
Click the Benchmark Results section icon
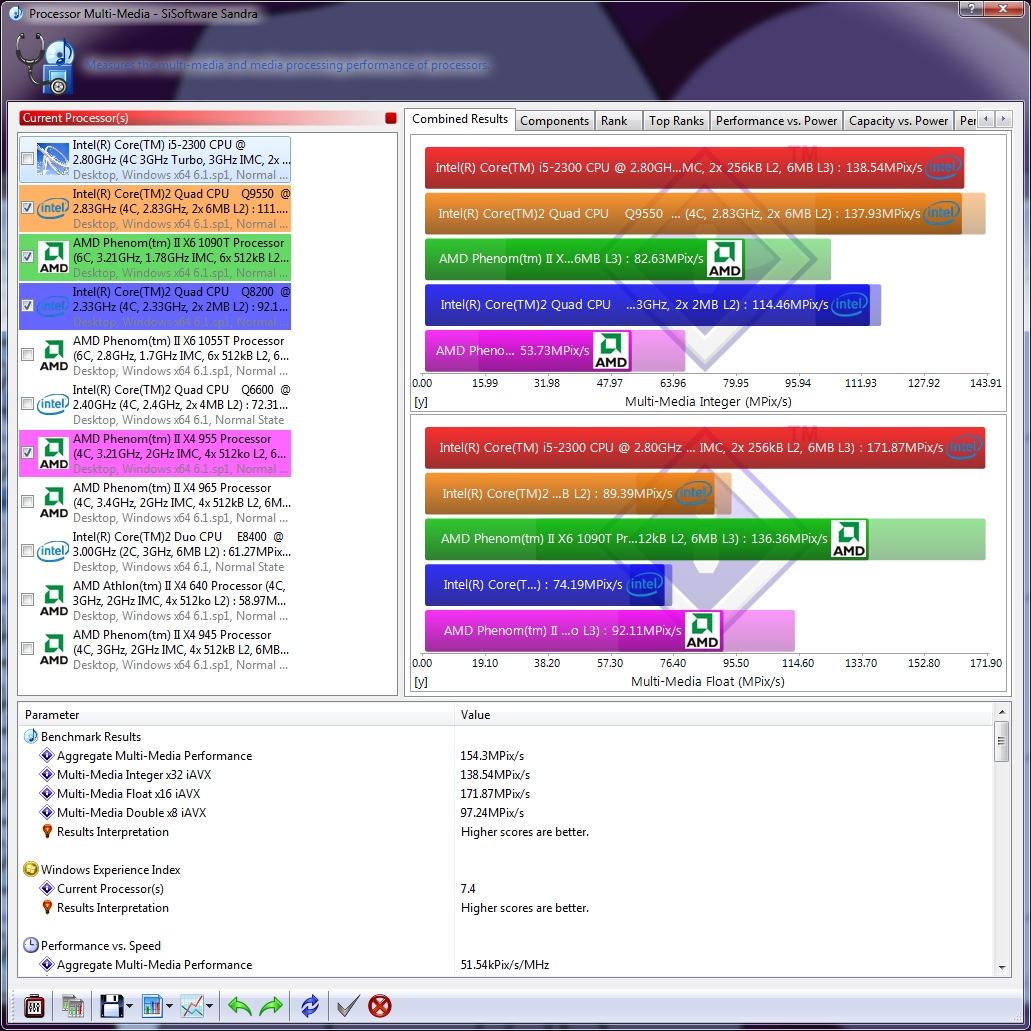pos(30,736)
